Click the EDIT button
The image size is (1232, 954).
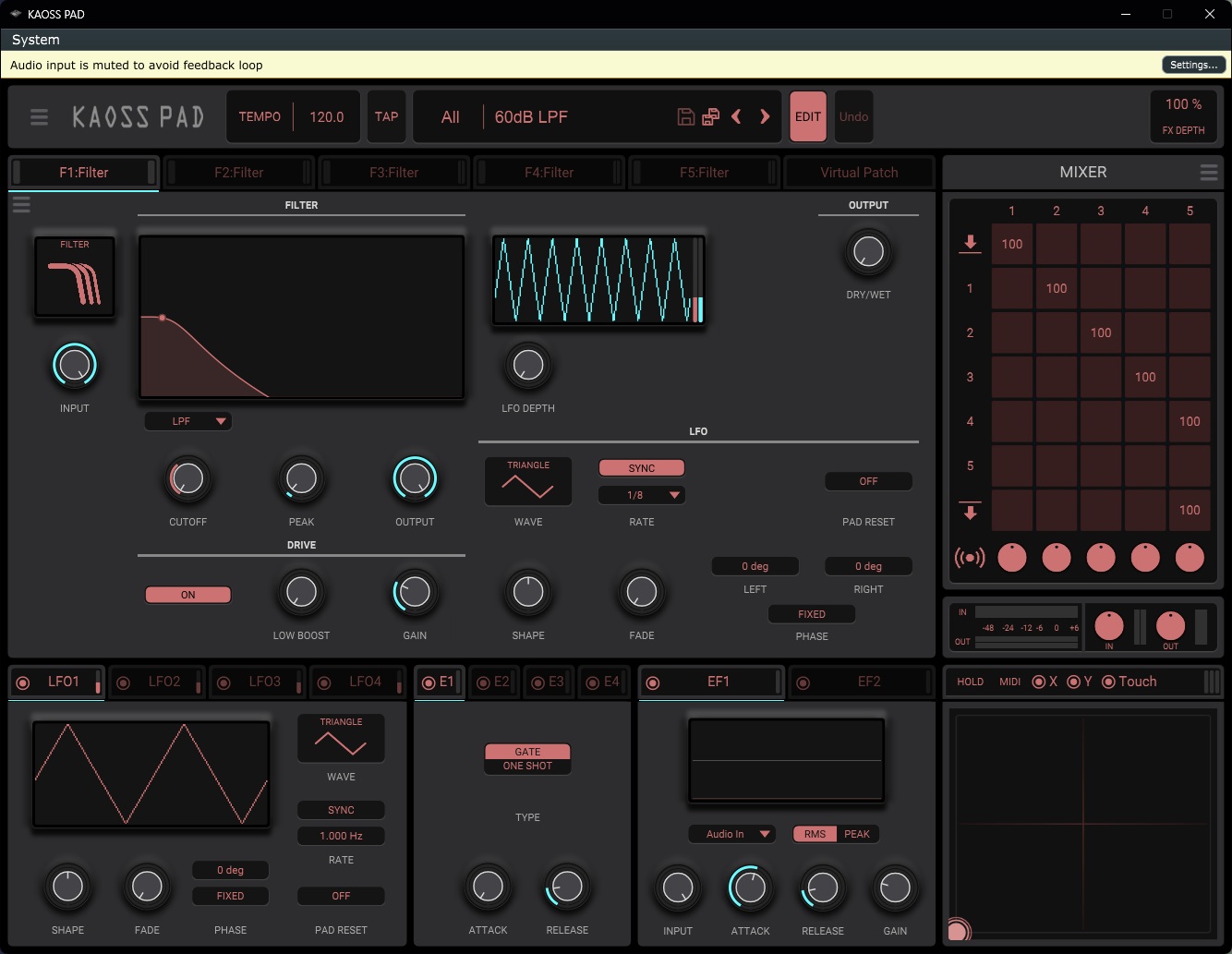point(808,116)
